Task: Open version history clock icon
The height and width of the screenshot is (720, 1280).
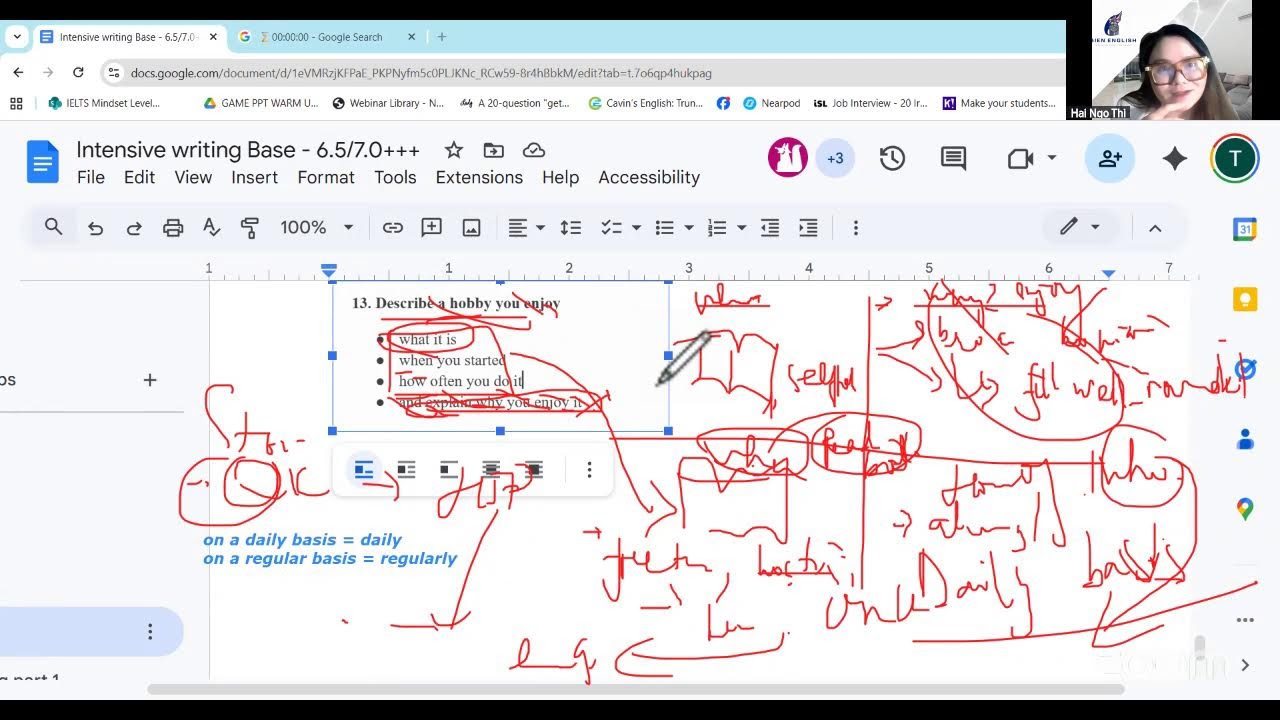Action: [x=892, y=158]
